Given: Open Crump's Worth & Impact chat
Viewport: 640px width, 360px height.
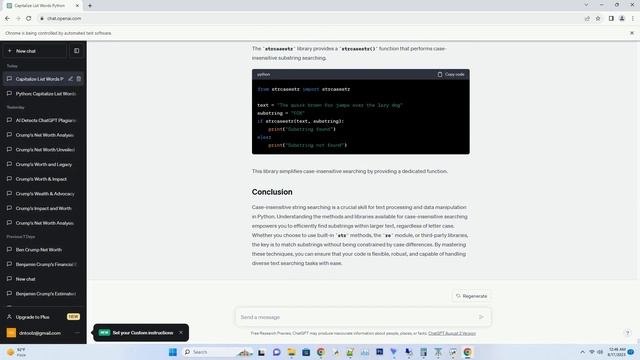Looking at the screenshot, I should point(43,179).
